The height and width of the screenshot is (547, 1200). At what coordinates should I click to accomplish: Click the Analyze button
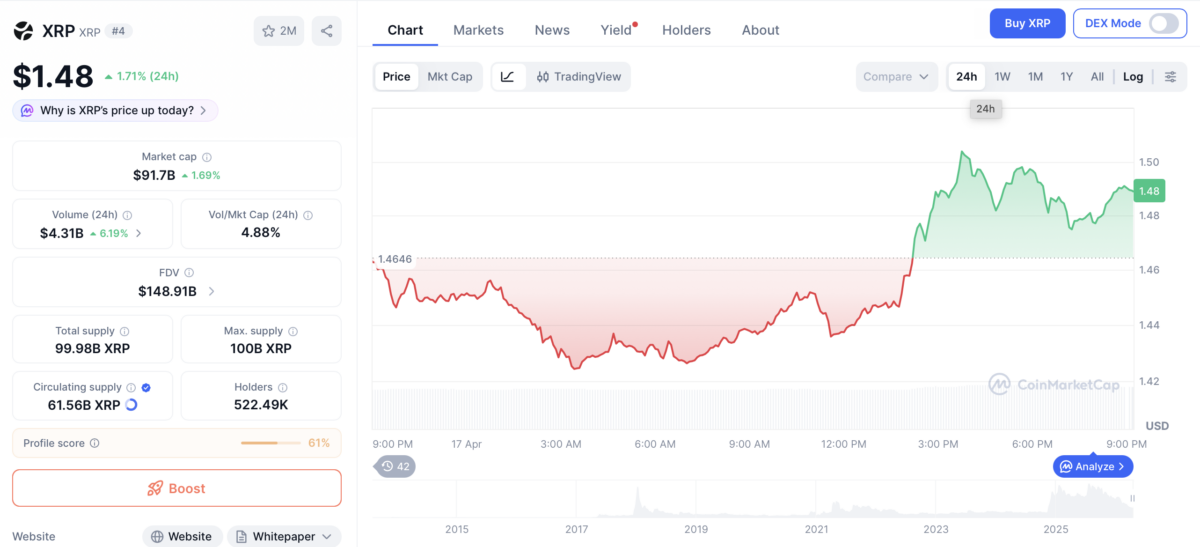1093,466
